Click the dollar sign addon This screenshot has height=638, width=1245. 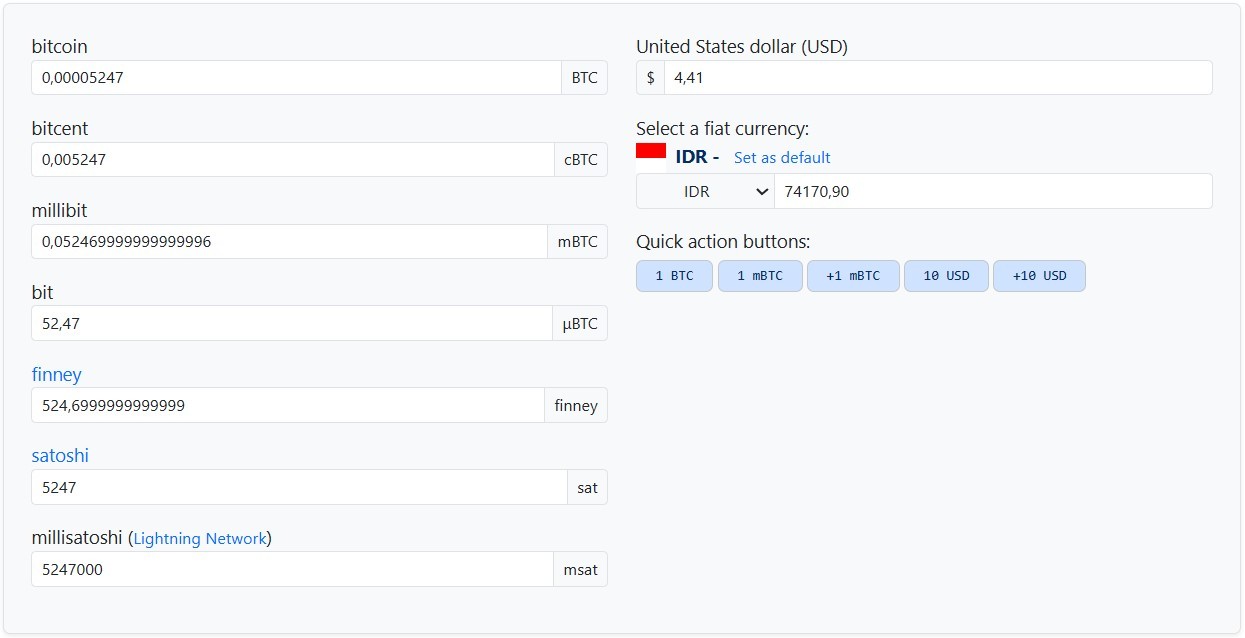click(651, 77)
